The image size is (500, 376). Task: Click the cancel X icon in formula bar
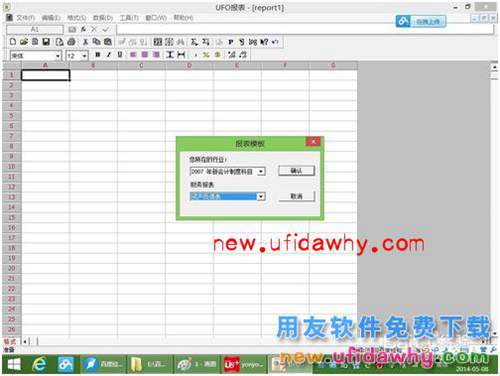[x=94, y=29]
